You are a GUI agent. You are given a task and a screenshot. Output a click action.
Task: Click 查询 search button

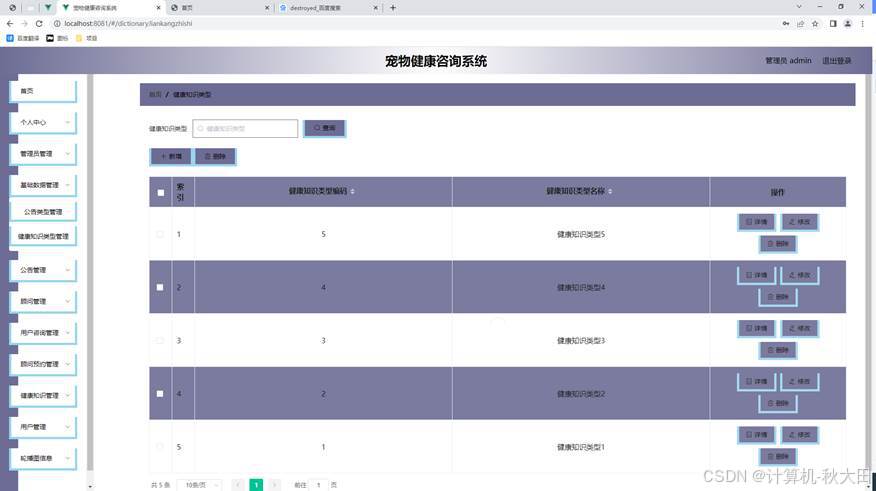(325, 128)
